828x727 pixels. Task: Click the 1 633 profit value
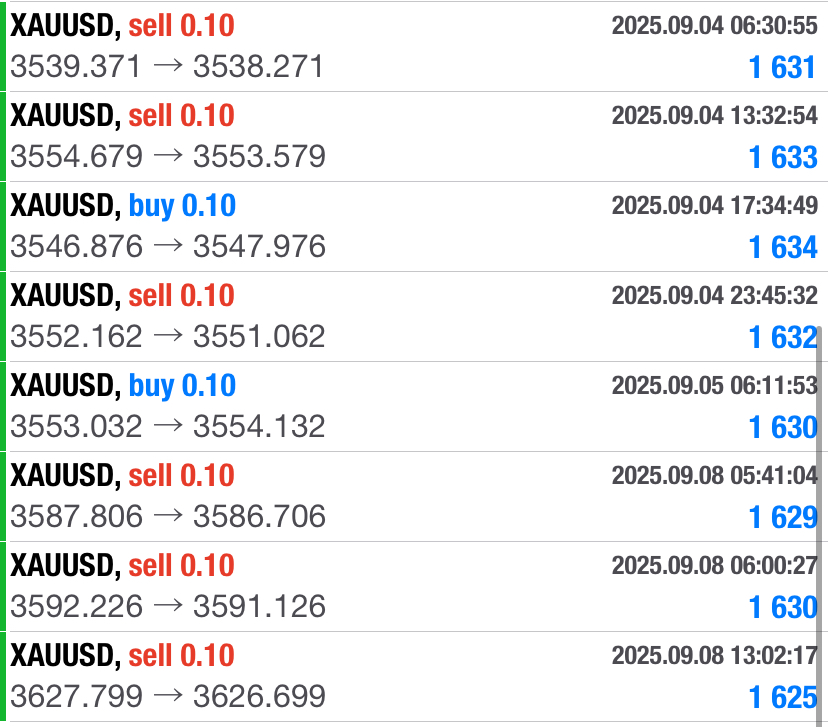(x=782, y=157)
